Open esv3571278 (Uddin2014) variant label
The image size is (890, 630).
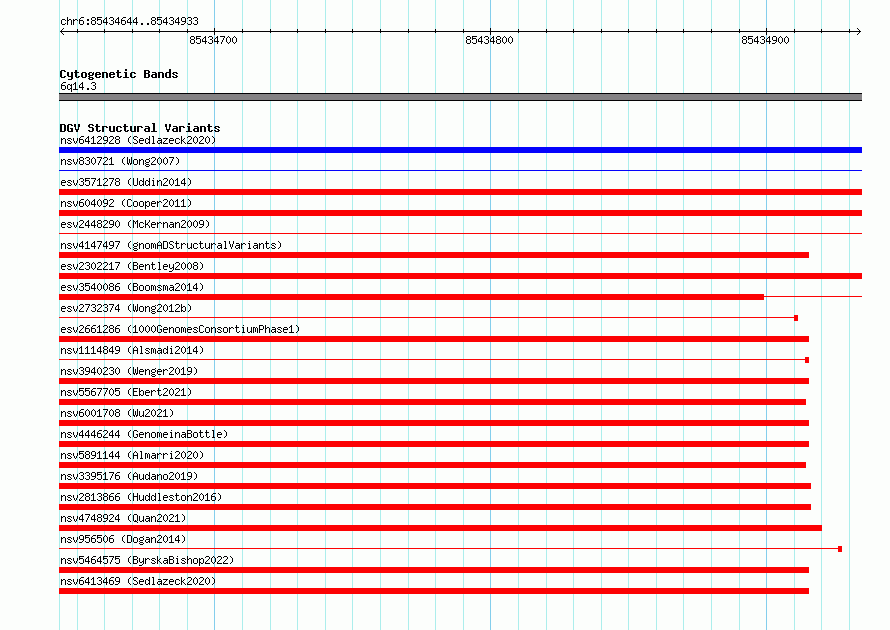(x=126, y=182)
